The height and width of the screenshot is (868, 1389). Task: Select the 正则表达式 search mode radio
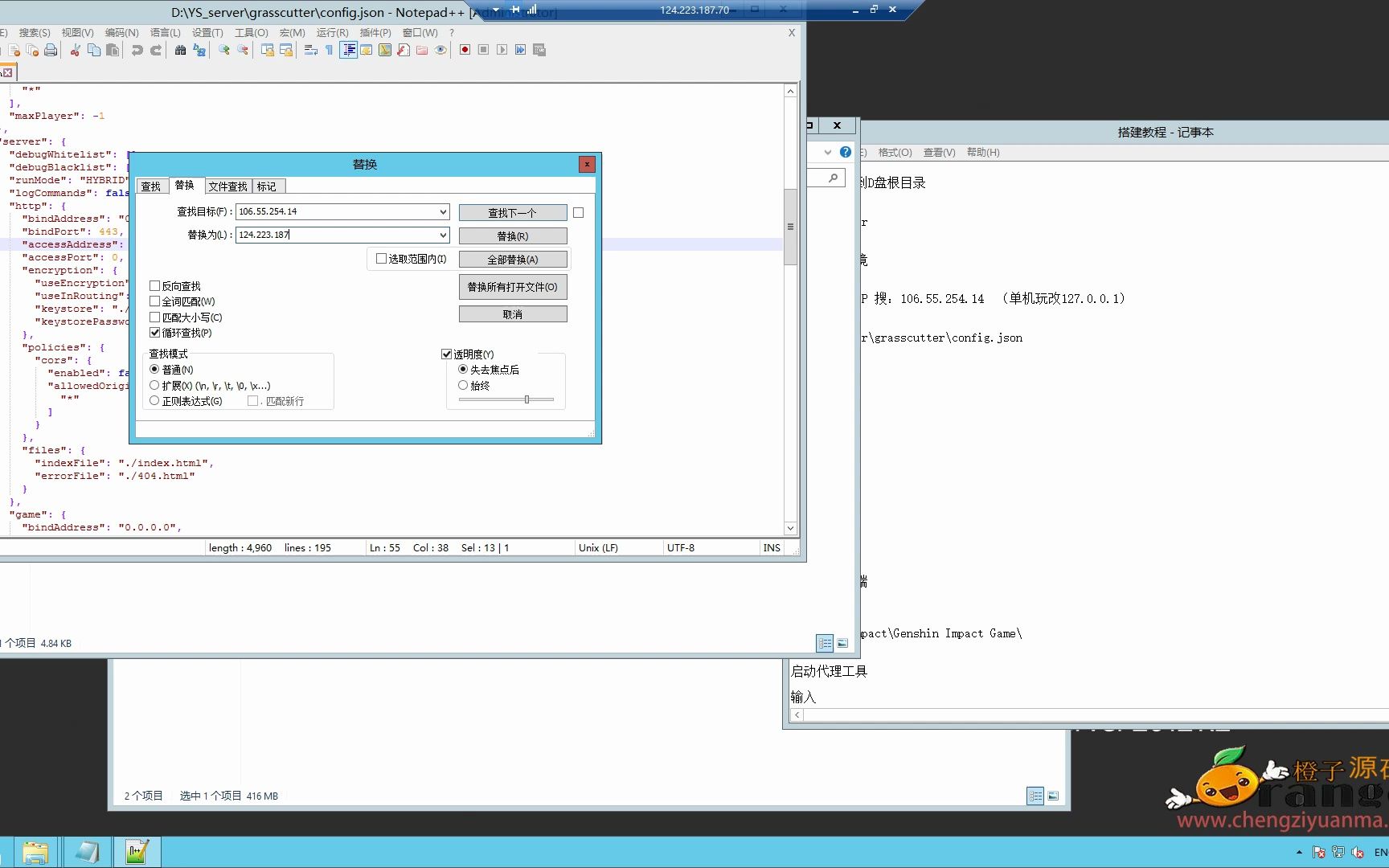154,401
